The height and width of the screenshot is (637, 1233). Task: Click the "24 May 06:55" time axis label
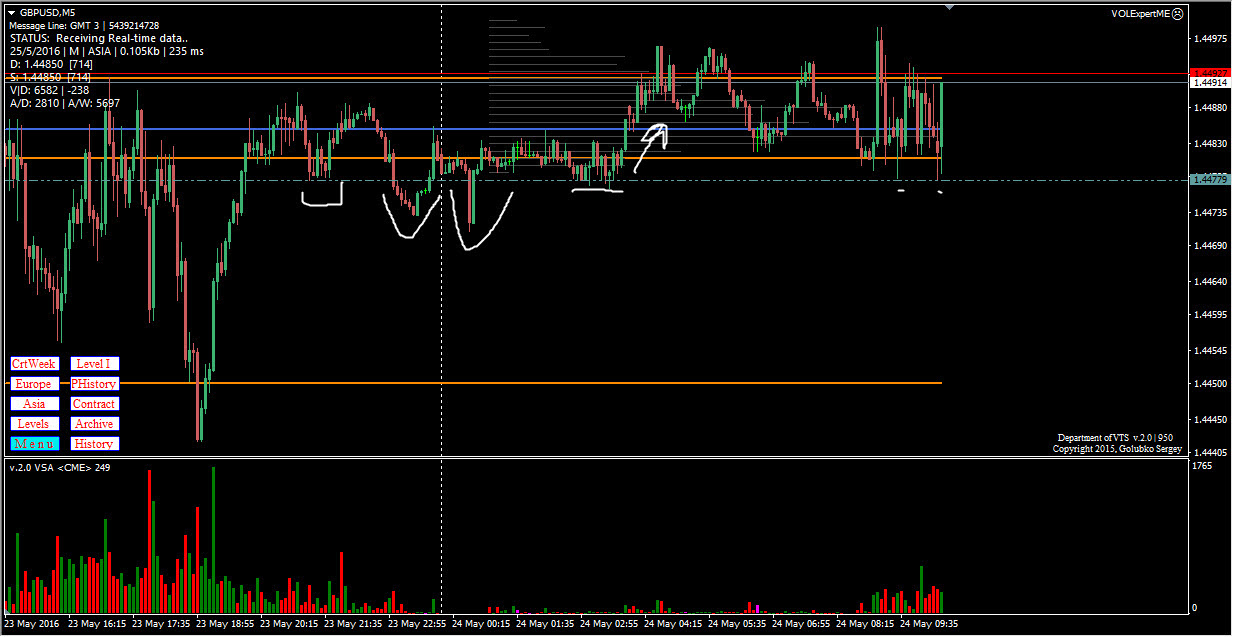801,624
